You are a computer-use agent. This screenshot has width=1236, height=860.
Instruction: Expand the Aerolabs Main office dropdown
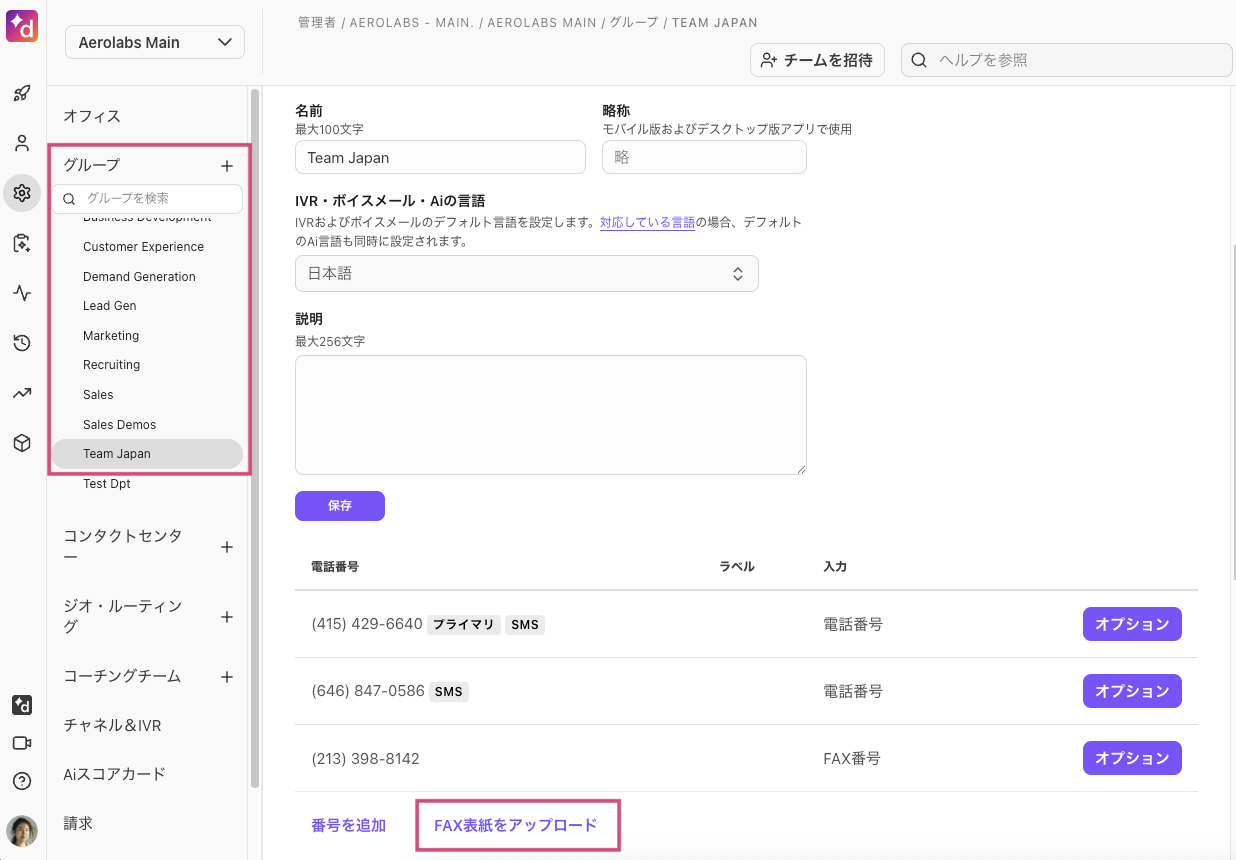155,42
